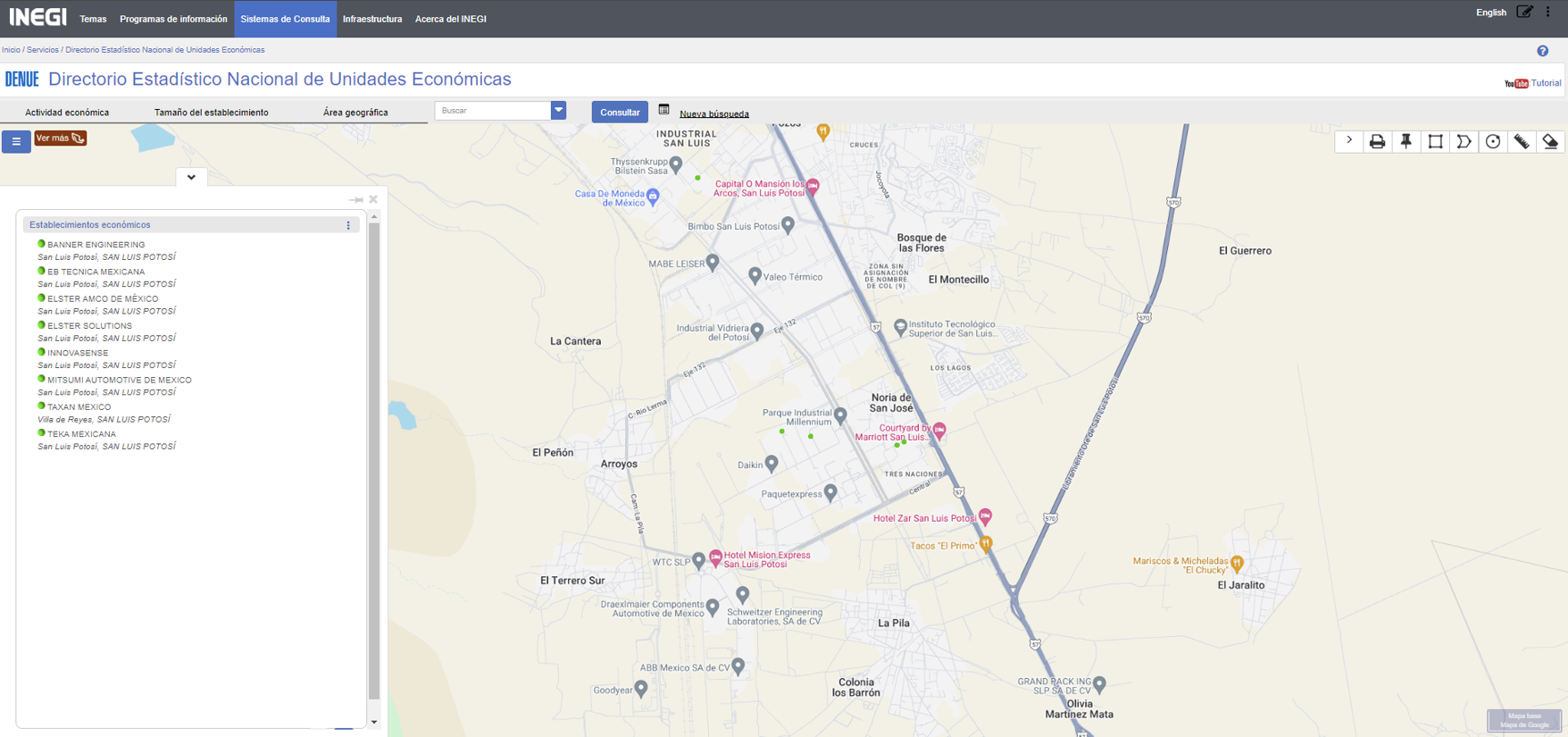Click the DENUE logo
The height and width of the screenshot is (737, 1568).
(x=22, y=80)
